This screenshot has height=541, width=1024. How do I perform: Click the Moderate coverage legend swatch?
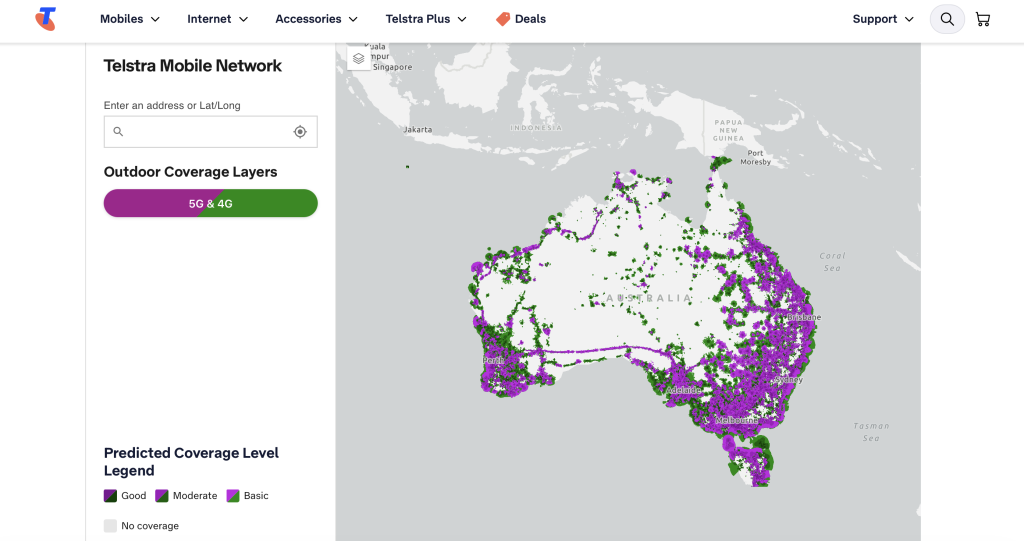162,496
